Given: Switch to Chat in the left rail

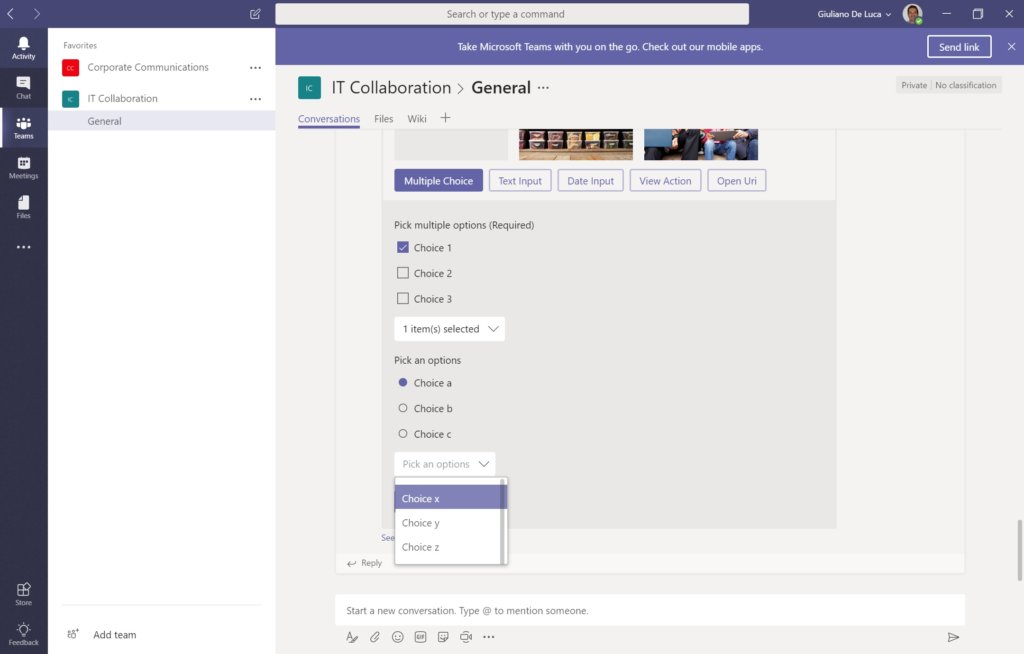Looking at the screenshot, I should pos(23,86).
